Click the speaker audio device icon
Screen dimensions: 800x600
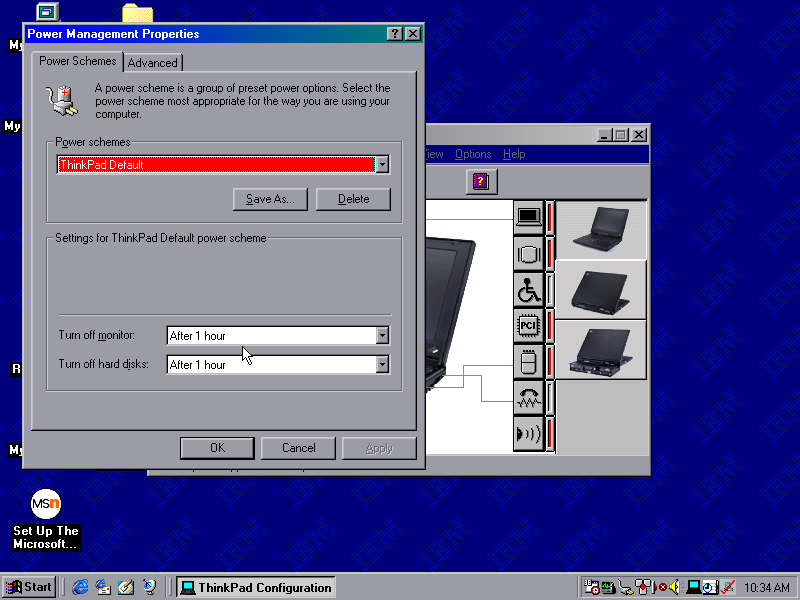pyautogui.click(x=528, y=434)
